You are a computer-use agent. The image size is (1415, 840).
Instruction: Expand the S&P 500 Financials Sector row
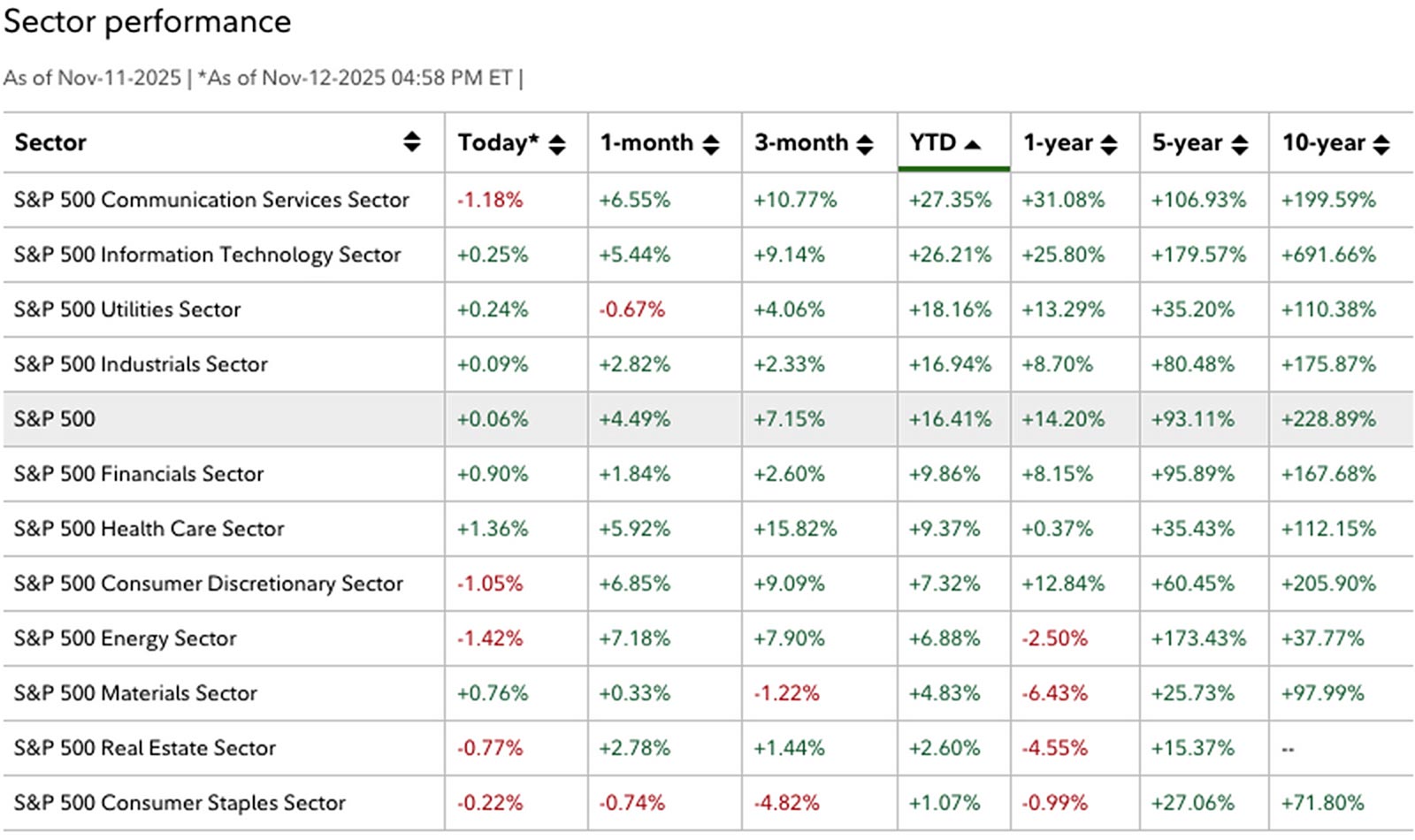point(138,474)
